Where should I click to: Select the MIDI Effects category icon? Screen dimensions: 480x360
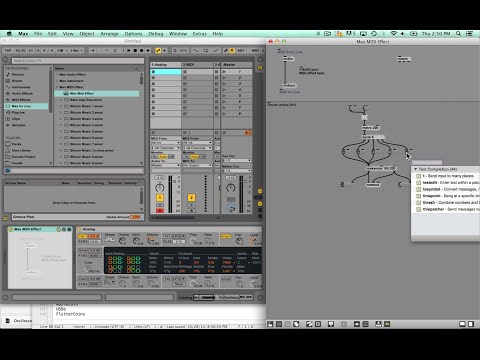pos(8,100)
